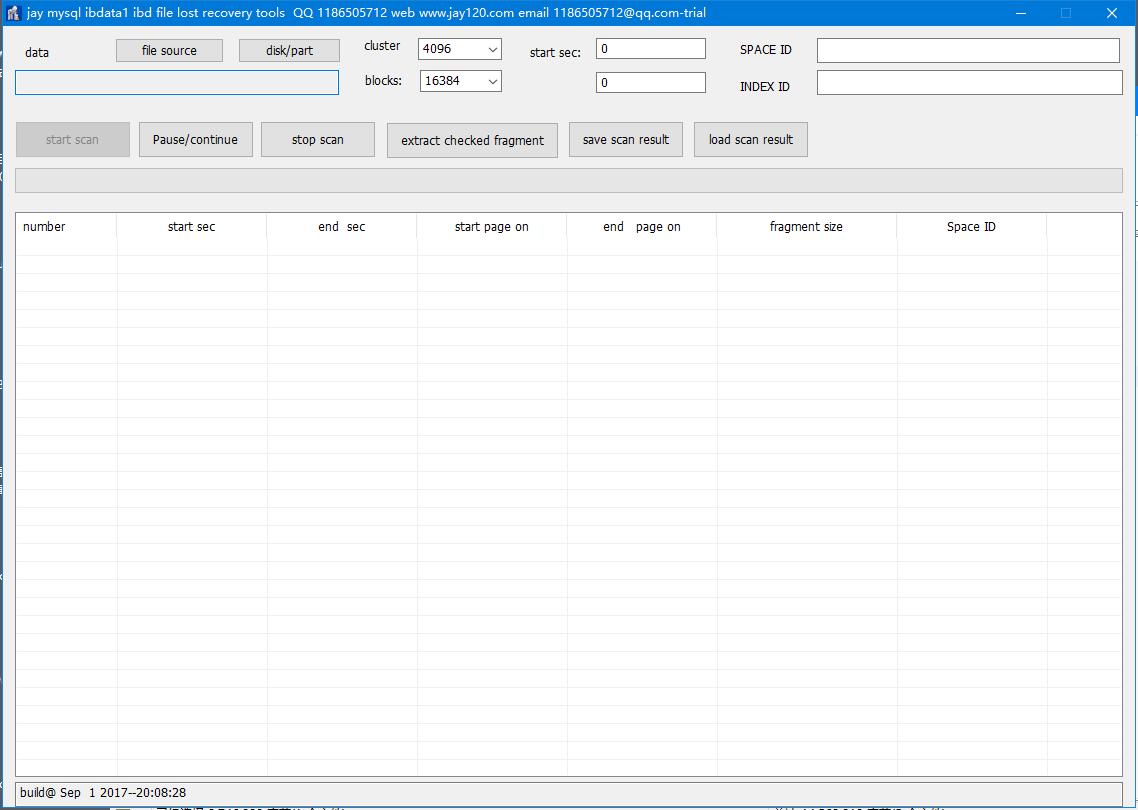Click the 'fragment size' column header

coord(806,226)
